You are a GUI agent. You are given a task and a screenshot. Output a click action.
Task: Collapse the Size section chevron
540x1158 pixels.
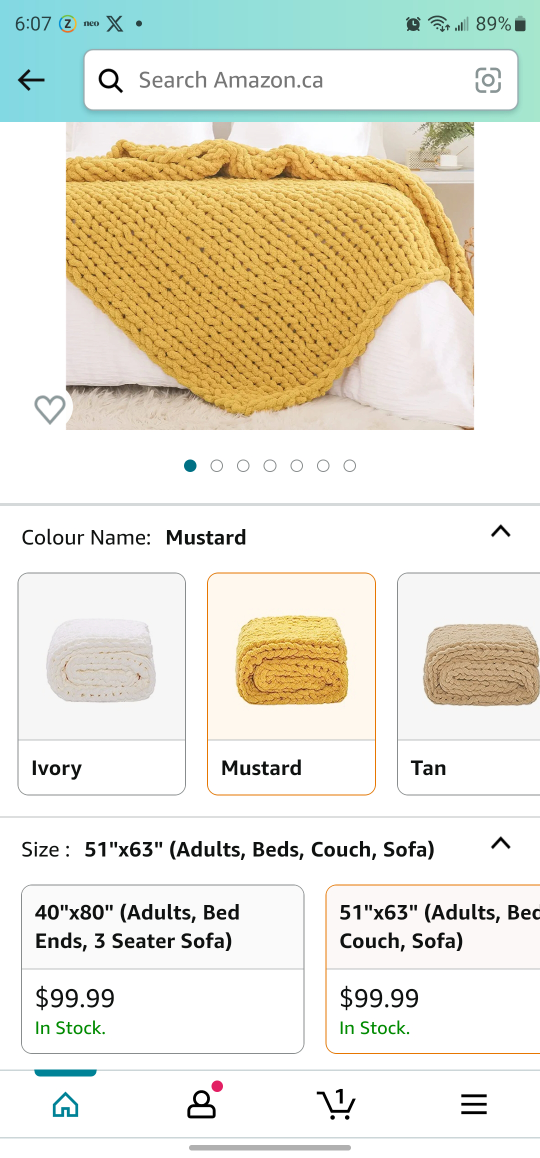pyautogui.click(x=501, y=843)
